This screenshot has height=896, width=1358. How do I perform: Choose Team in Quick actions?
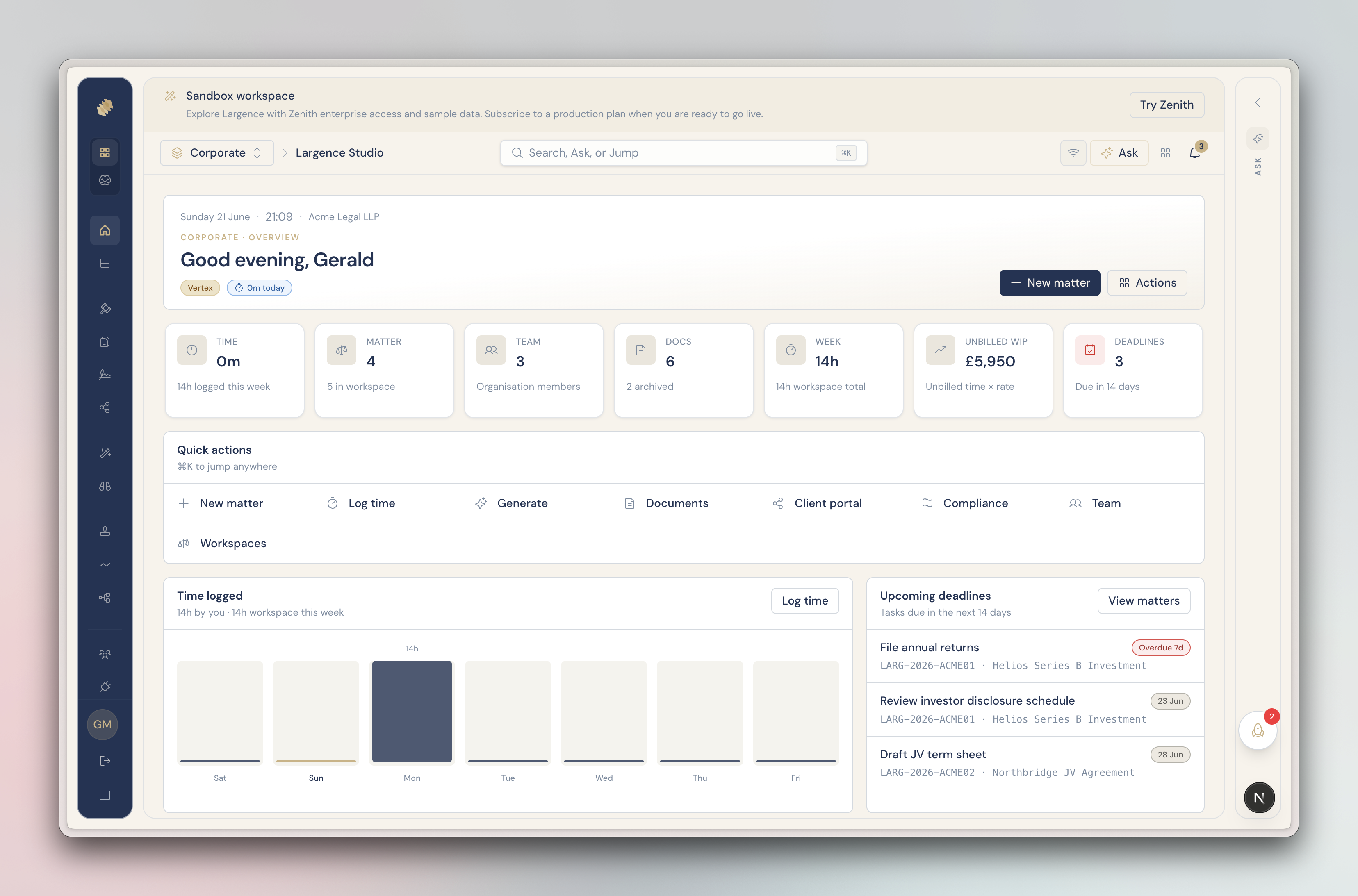tap(1095, 503)
